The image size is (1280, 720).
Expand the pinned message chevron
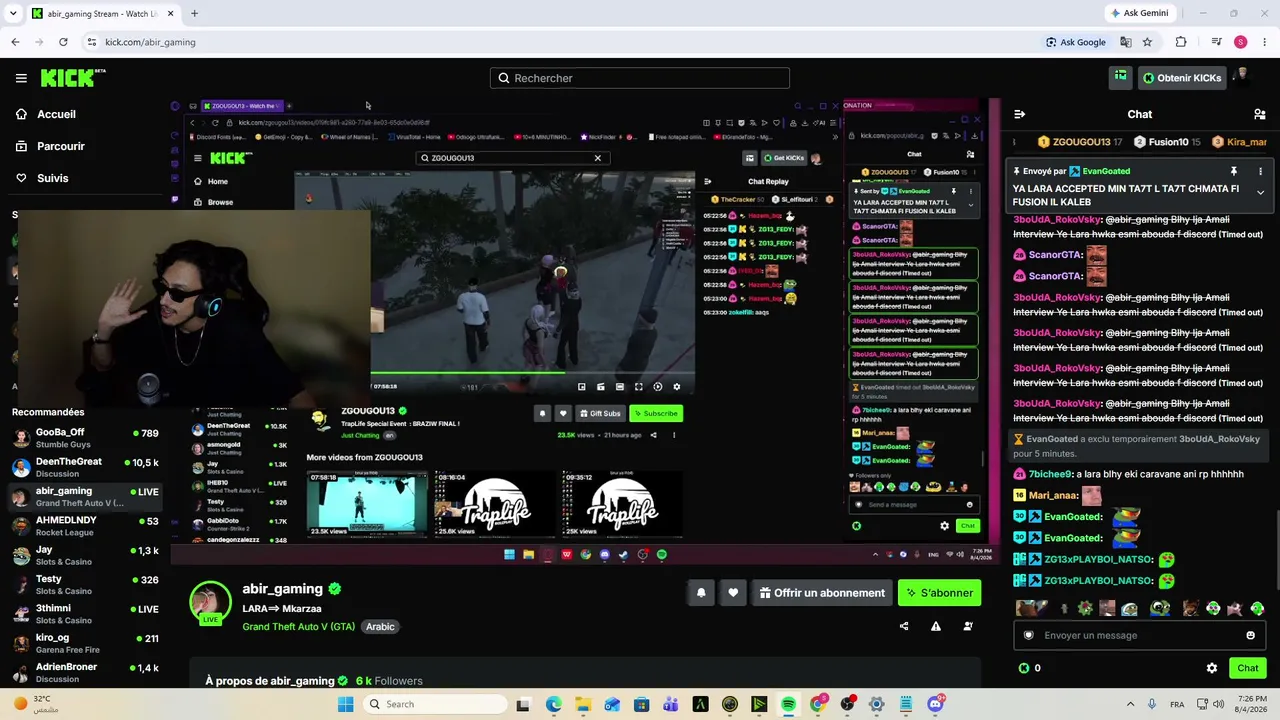coord(1260,192)
